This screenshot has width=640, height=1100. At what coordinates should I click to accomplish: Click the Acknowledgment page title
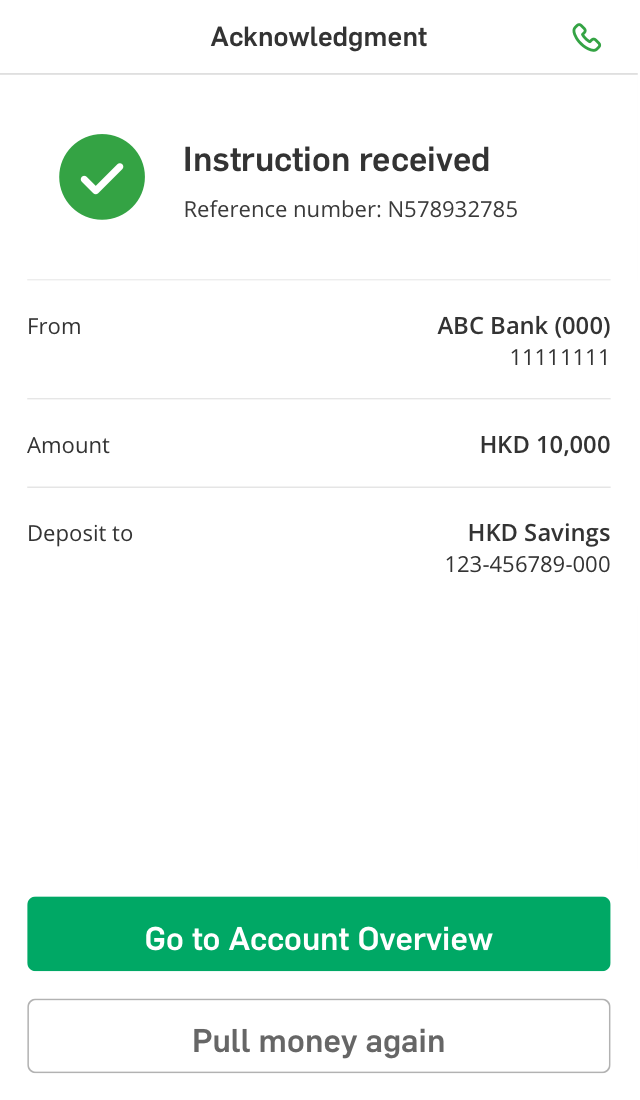[x=318, y=38]
